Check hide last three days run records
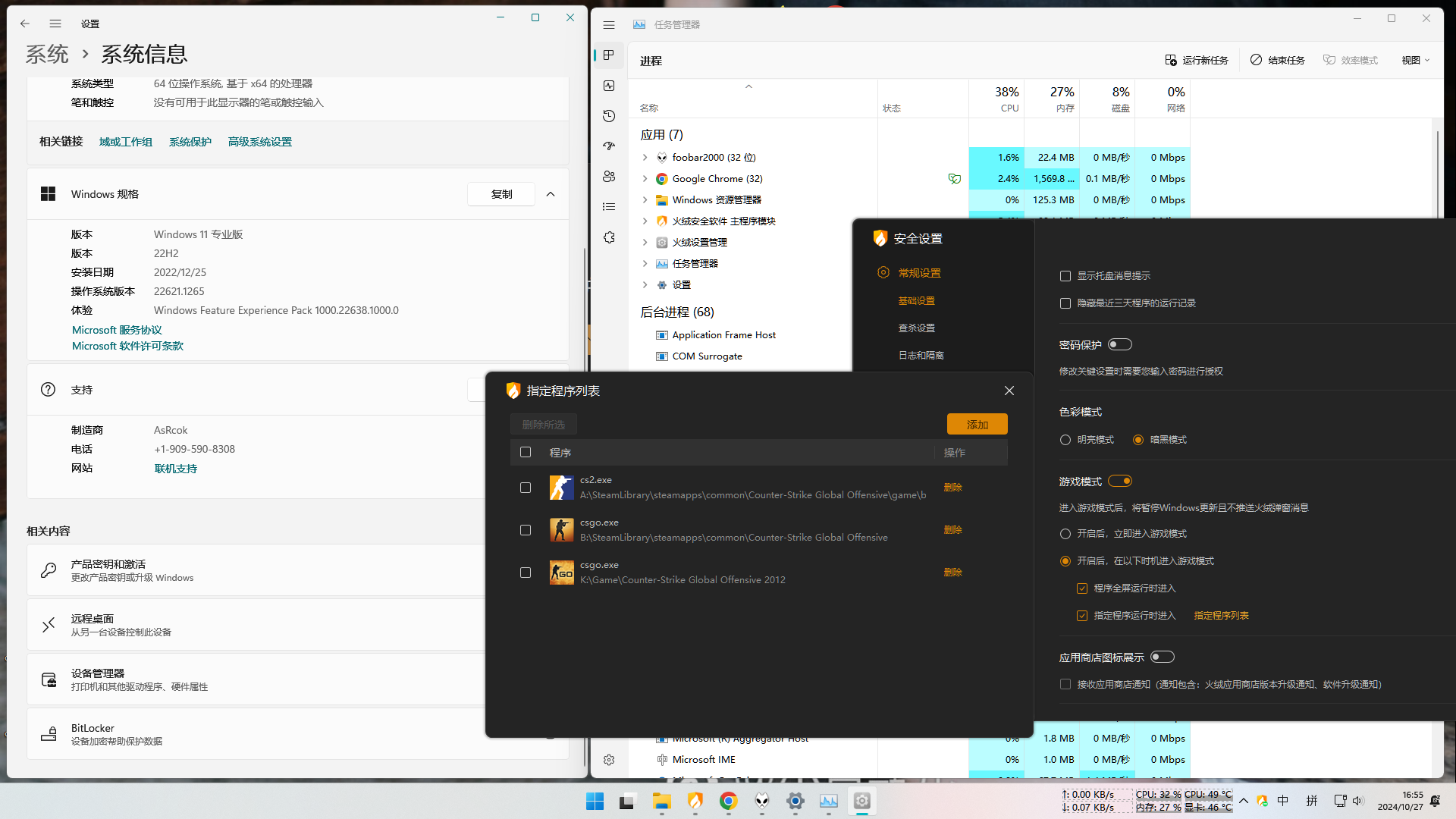 1065,303
